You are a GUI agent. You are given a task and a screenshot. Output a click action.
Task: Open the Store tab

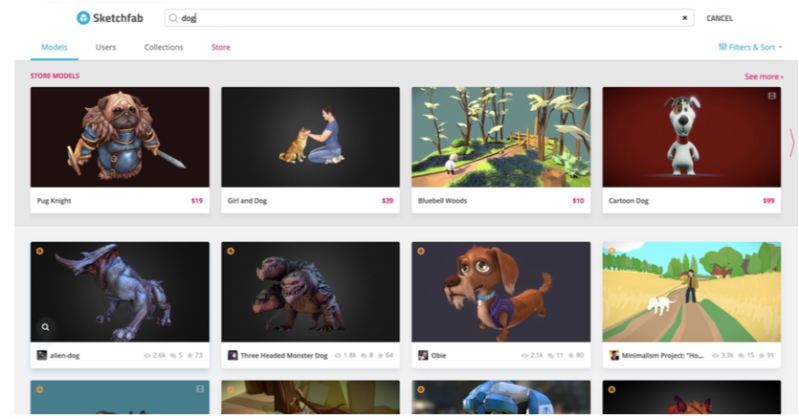click(x=220, y=47)
